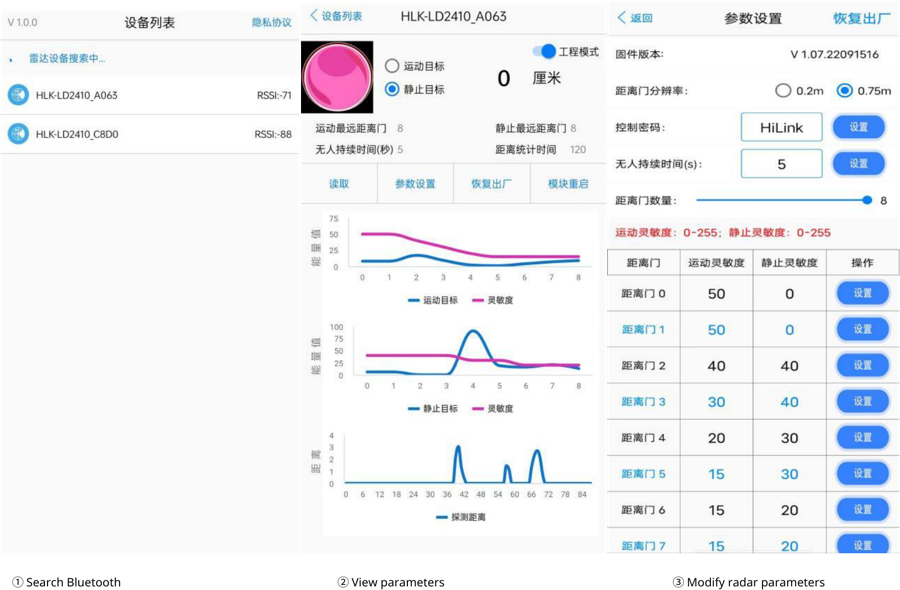Adjust the 距离门数量 slider handle
900x590 pixels.
coord(867,200)
